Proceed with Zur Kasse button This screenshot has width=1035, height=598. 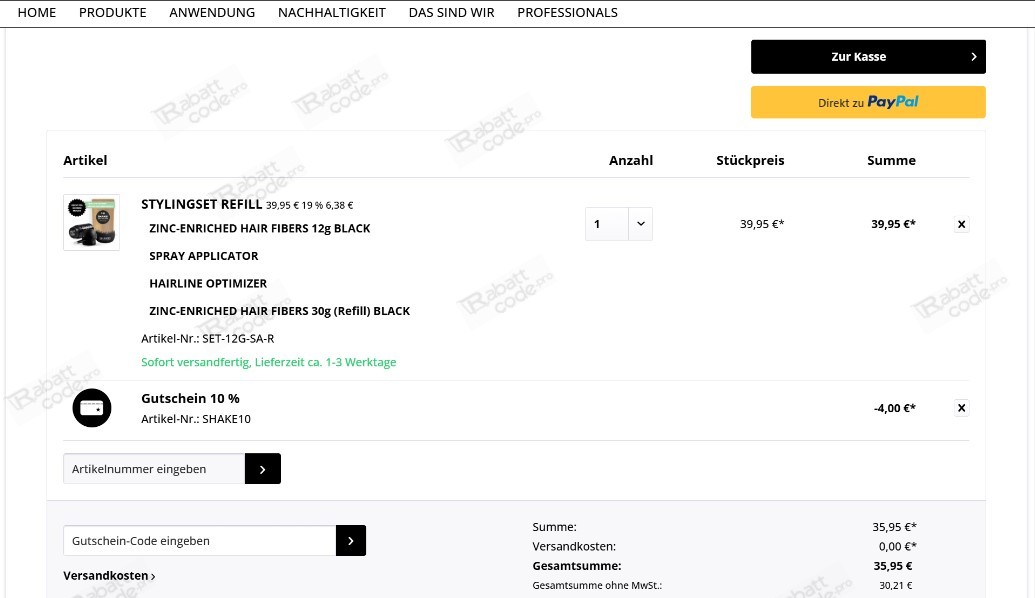tap(868, 57)
